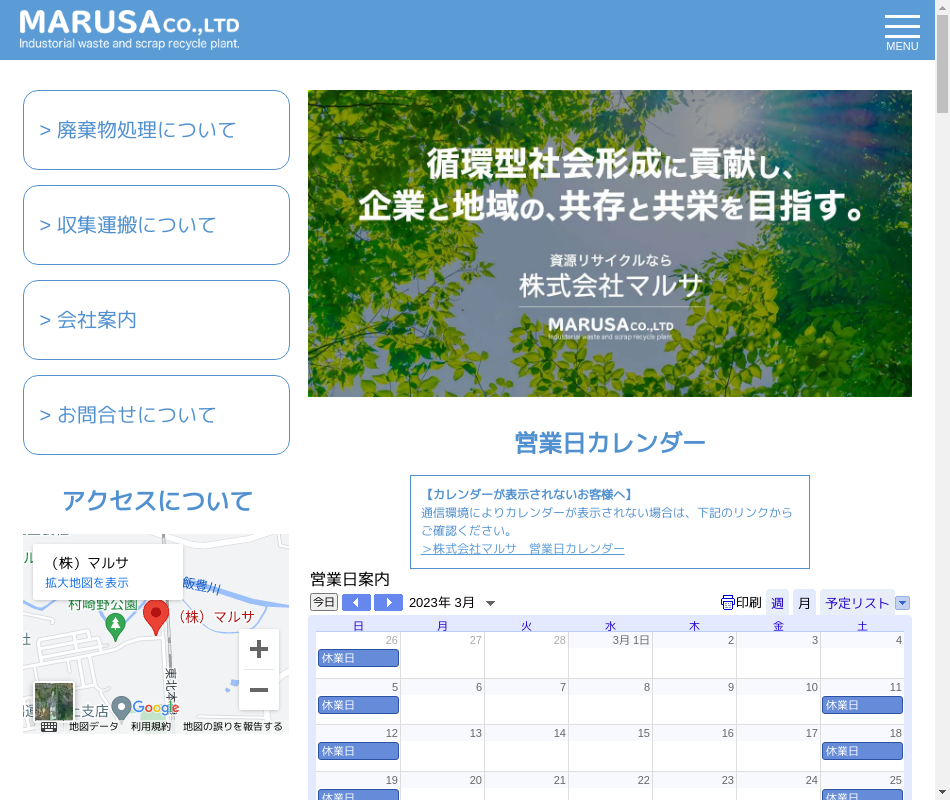Switch calendar to 月 view
Screen dimensions: 950x800
click(804, 602)
